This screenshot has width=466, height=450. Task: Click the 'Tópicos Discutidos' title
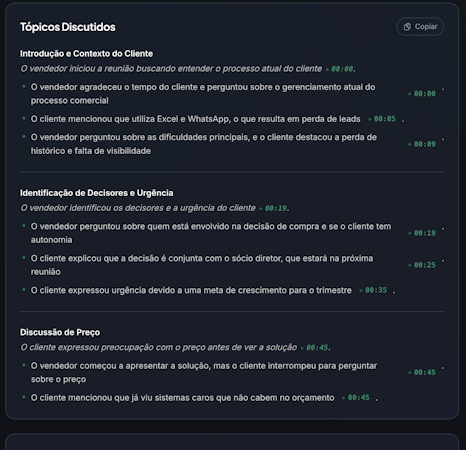point(68,27)
